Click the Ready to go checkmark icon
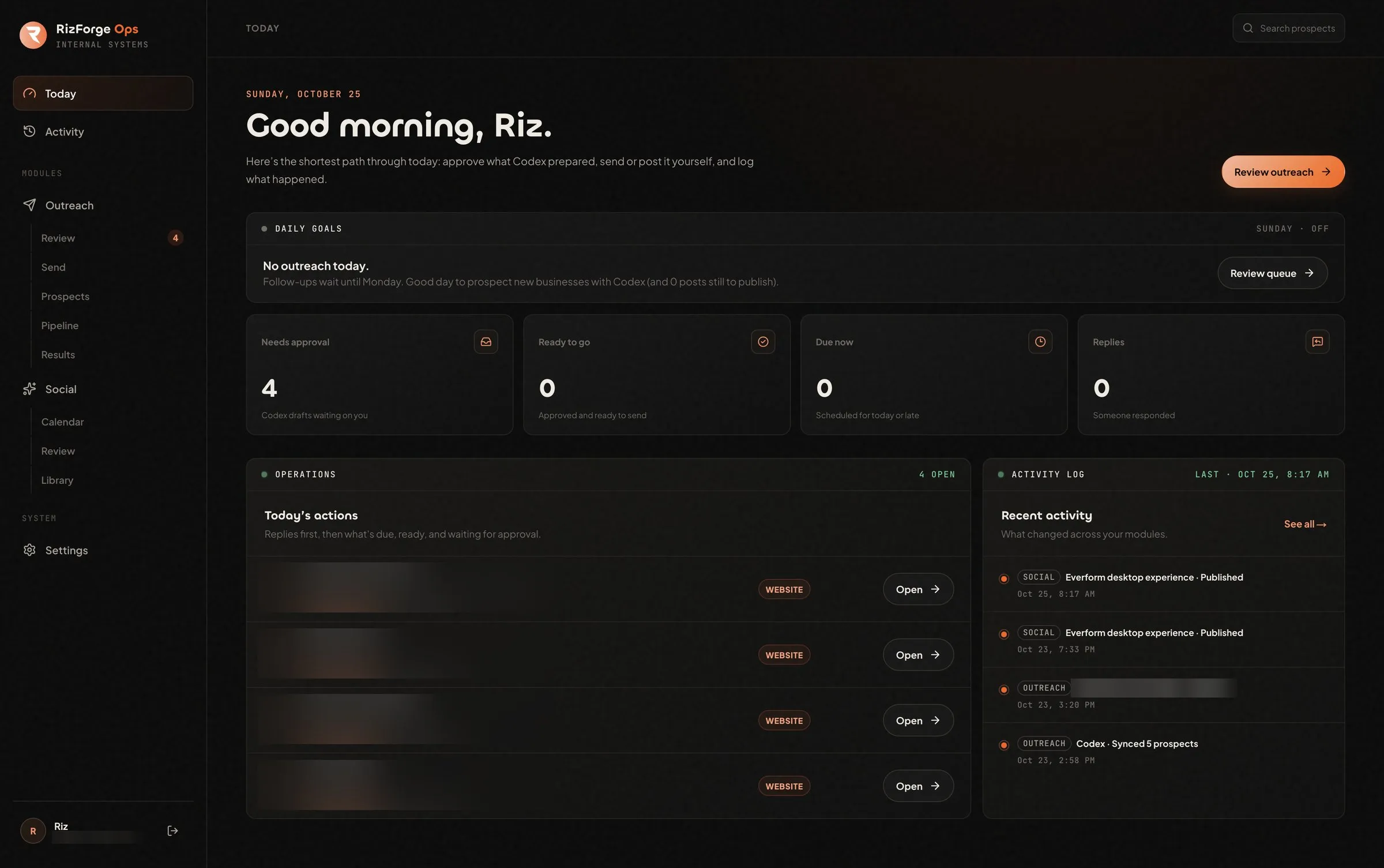 pos(763,342)
